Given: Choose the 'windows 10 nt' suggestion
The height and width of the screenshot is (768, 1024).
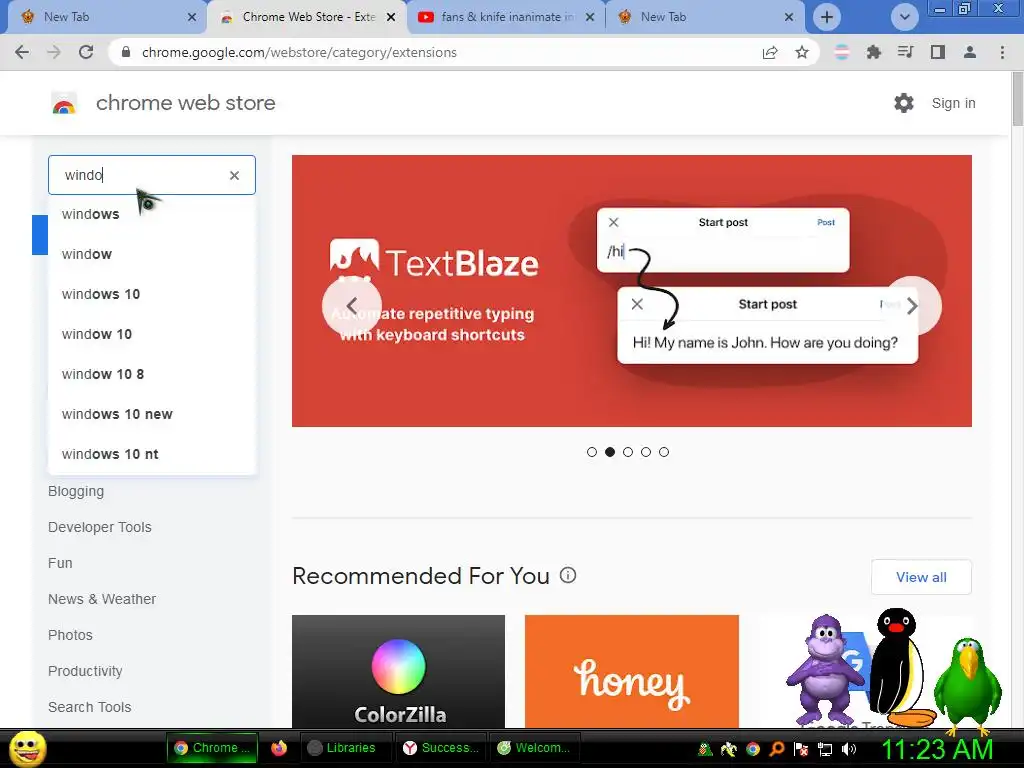Looking at the screenshot, I should coord(152,454).
